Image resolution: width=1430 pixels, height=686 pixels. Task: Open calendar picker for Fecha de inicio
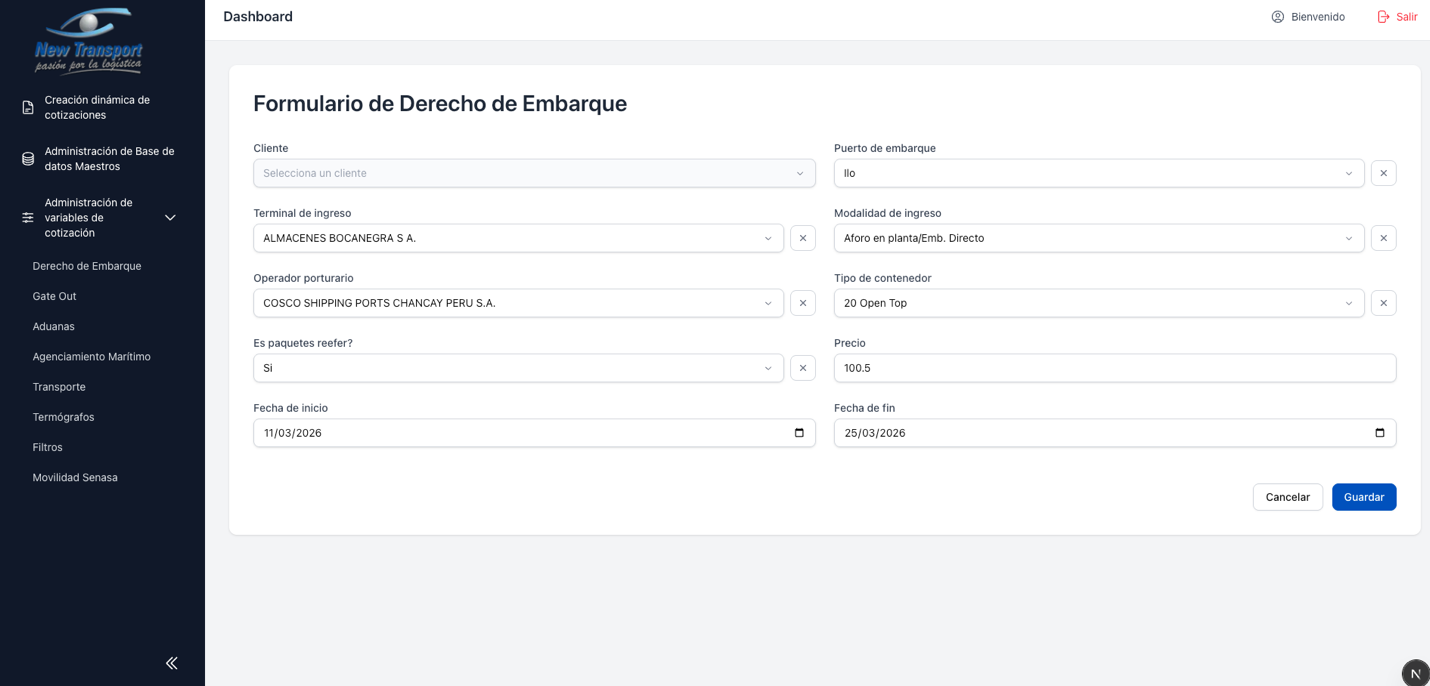click(799, 433)
